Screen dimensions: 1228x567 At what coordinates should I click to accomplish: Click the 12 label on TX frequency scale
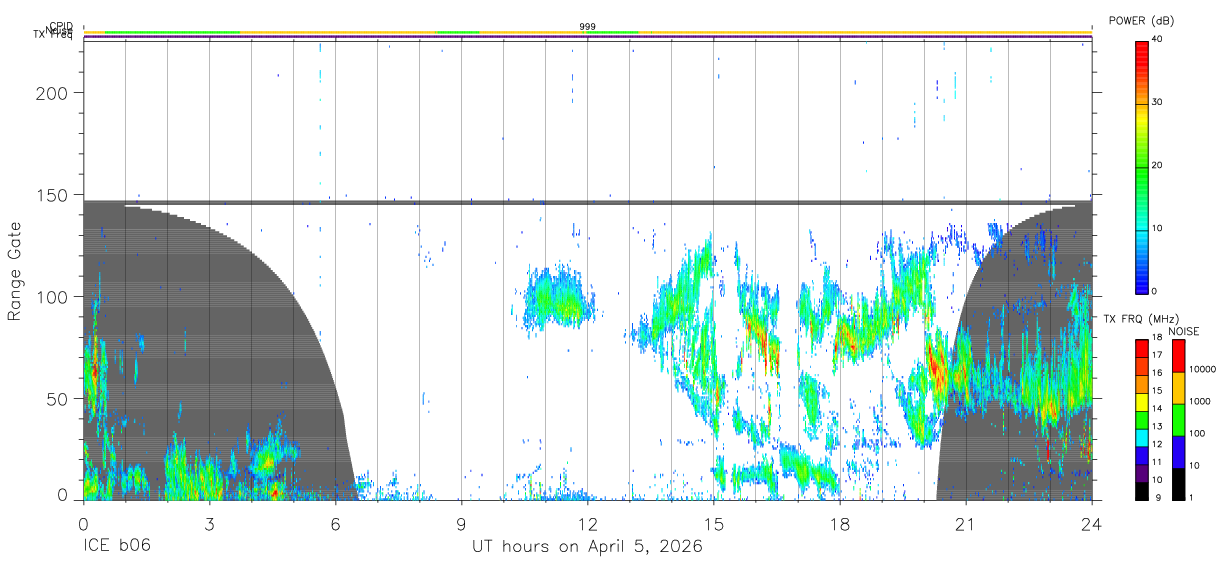pyautogui.click(x=1157, y=444)
